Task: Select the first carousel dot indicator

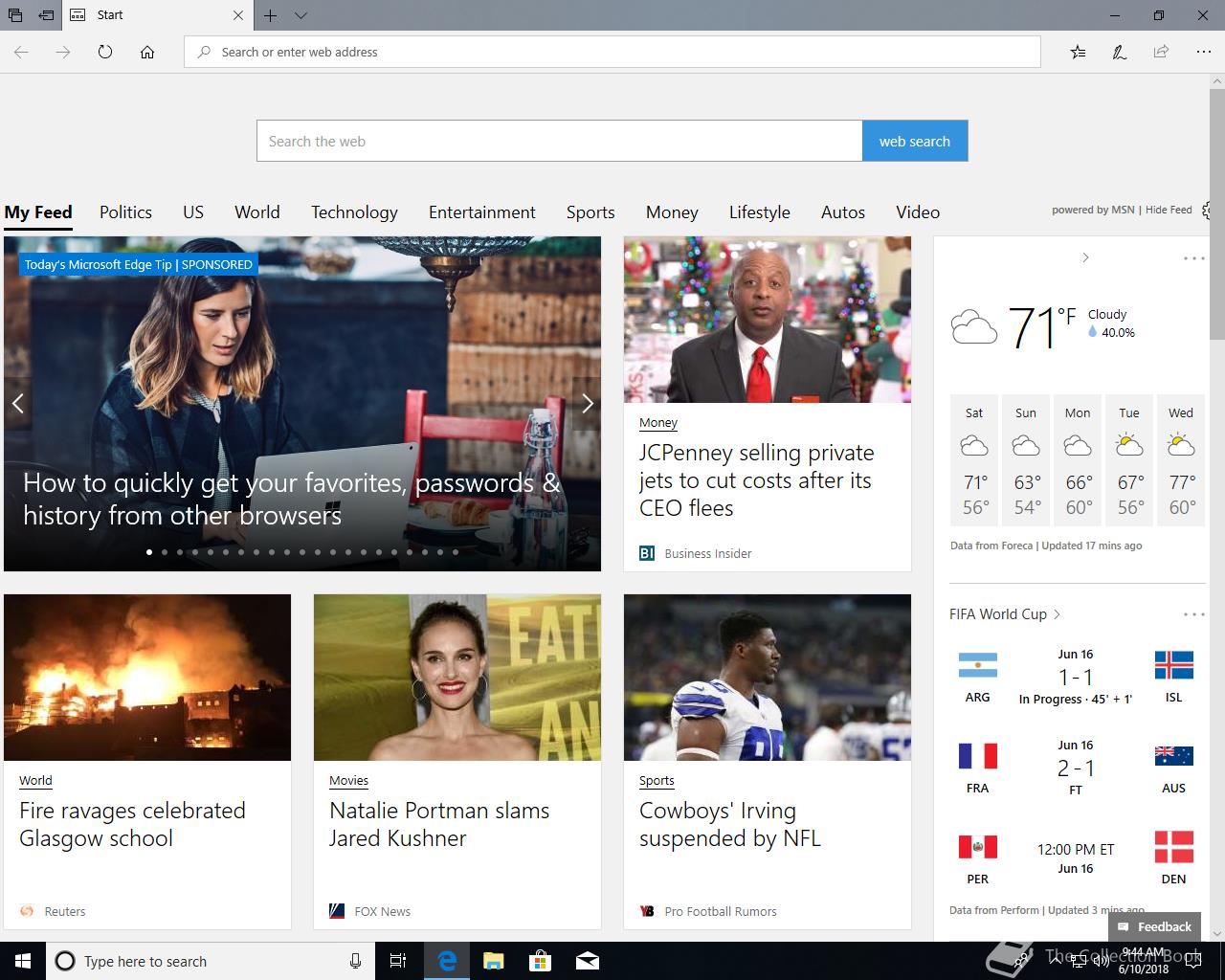Action: pyautogui.click(x=149, y=552)
